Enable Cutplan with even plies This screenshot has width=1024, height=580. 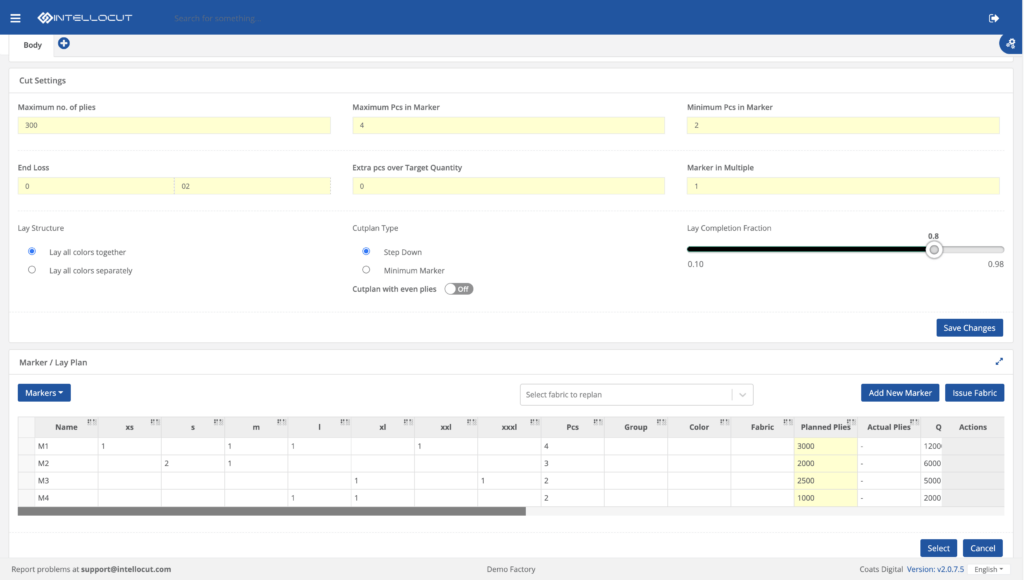[x=458, y=288]
